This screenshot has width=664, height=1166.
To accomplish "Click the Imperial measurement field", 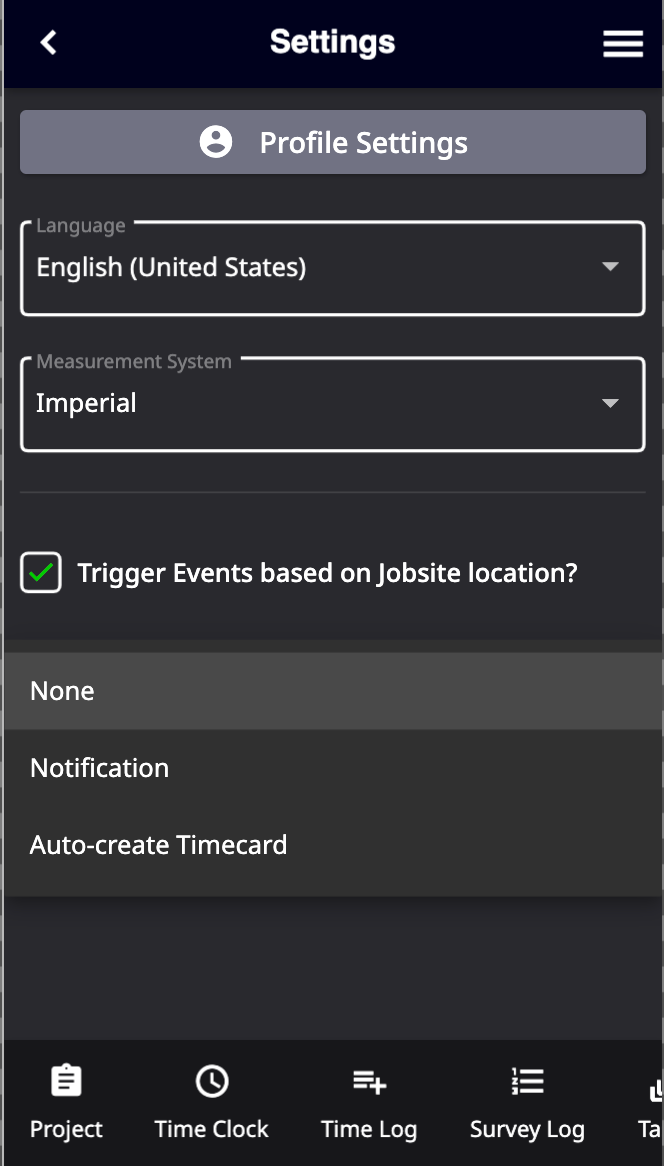I will pos(332,404).
